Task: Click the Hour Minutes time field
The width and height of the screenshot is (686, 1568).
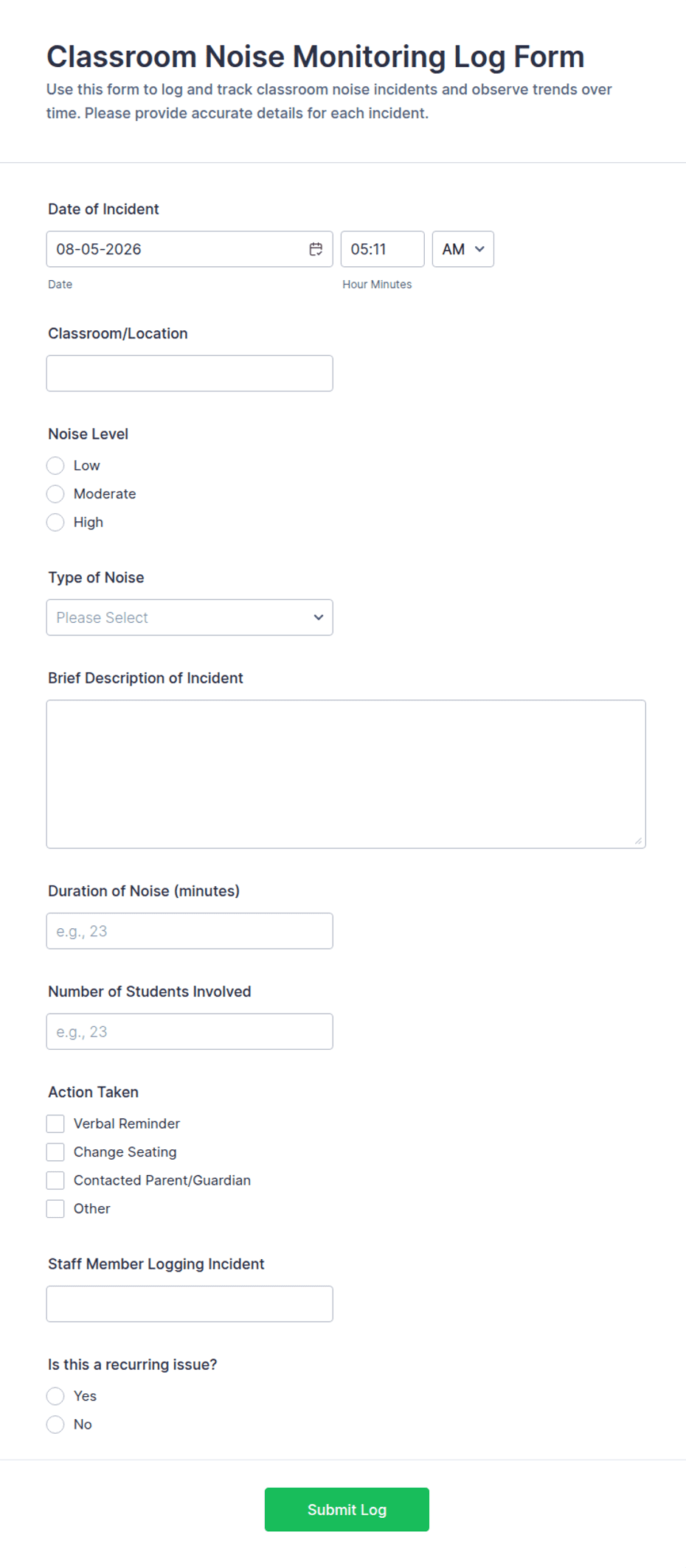Action: (382, 249)
